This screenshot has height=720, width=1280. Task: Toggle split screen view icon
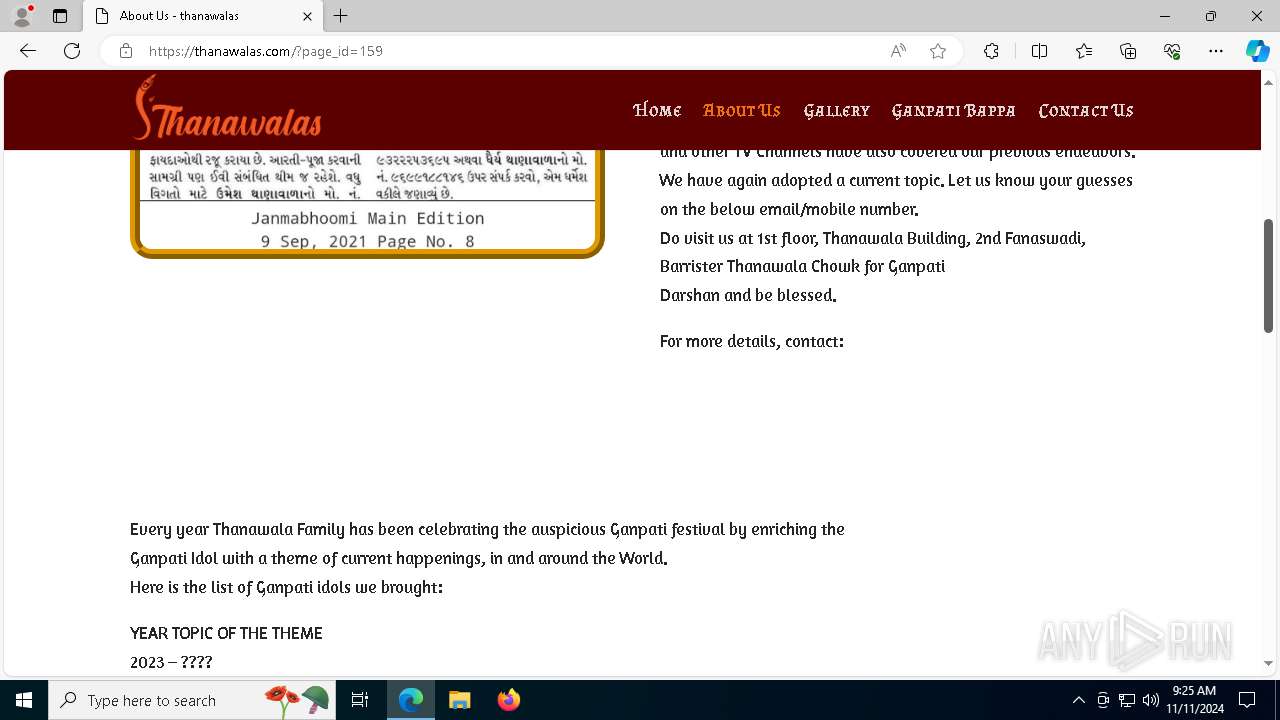click(1039, 51)
